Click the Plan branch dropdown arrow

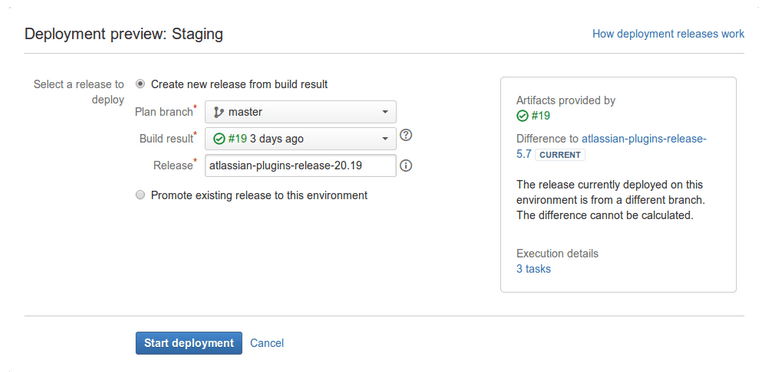(x=385, y=112)
